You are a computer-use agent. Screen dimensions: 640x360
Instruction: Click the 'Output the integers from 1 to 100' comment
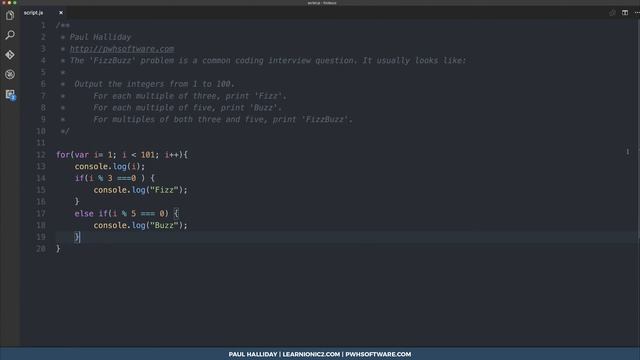pos(154,84)
